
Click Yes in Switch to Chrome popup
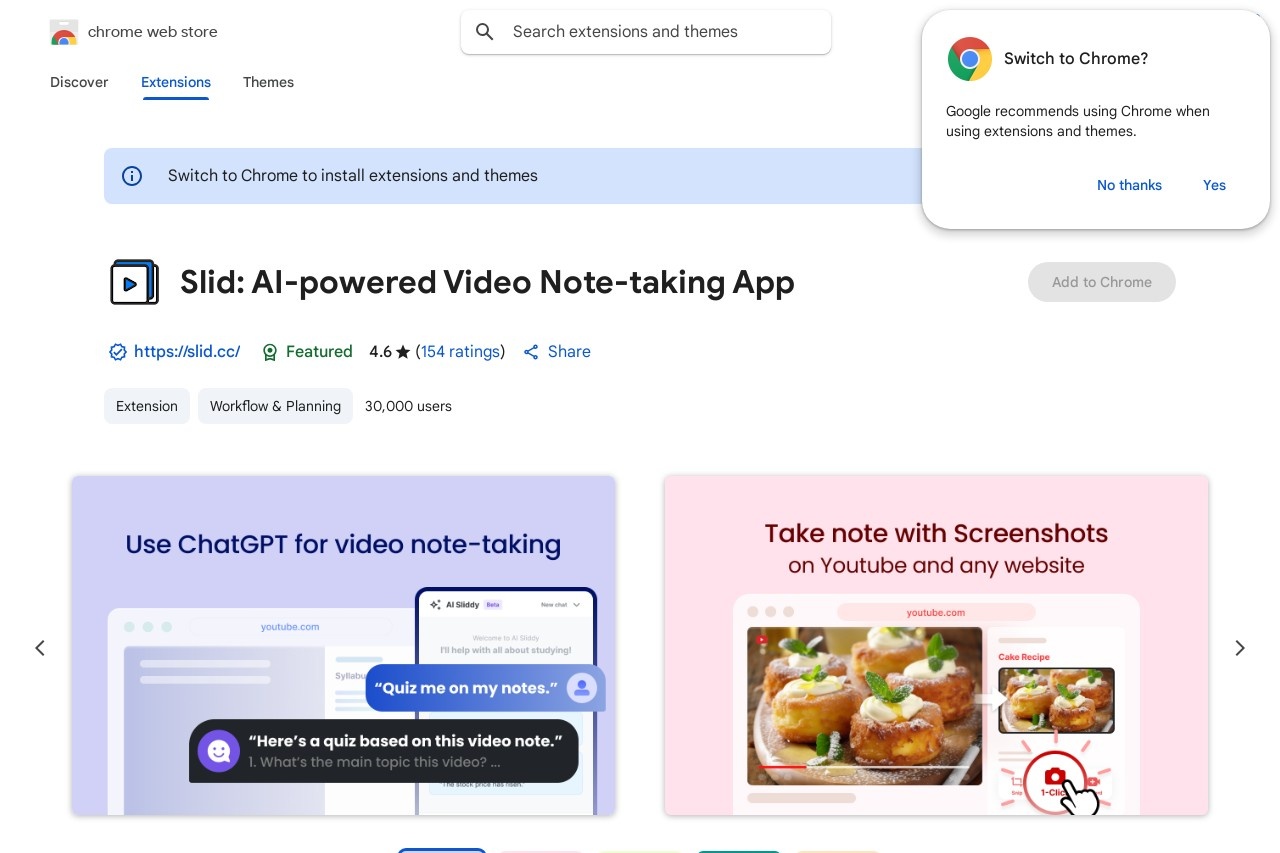[x=1214, y=185]
